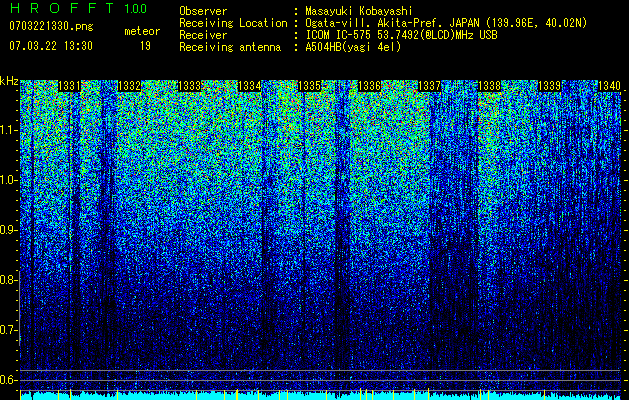The width and height of the screenshot is (629, 400).
Task: Click the 0.9 kHz axis label
Action: (x=8, y=230)
